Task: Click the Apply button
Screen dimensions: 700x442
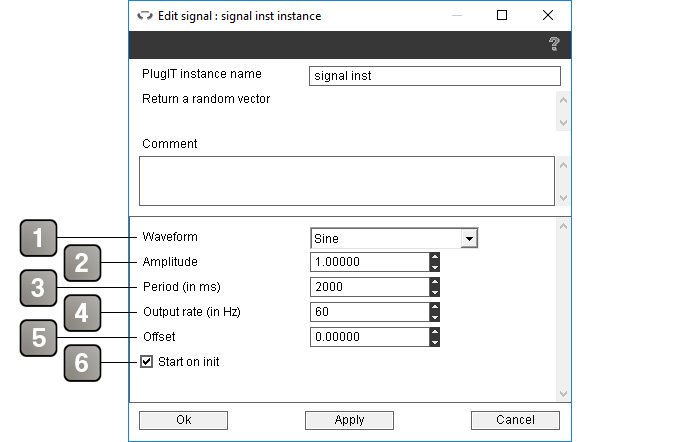Action: tap(349, 420)
